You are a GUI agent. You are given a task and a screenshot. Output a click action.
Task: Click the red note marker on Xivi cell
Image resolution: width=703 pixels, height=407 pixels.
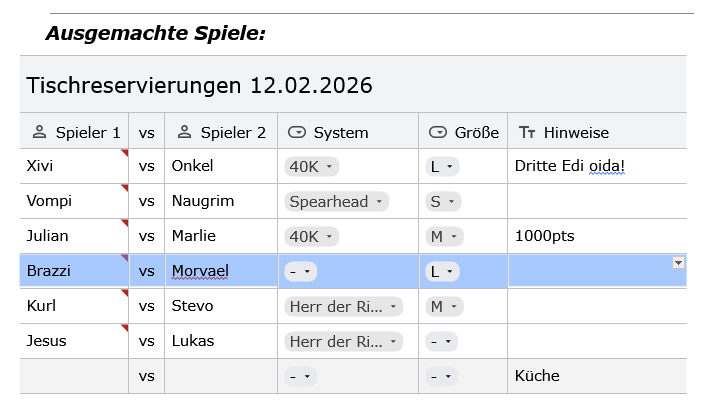click(x=125, y=153)
